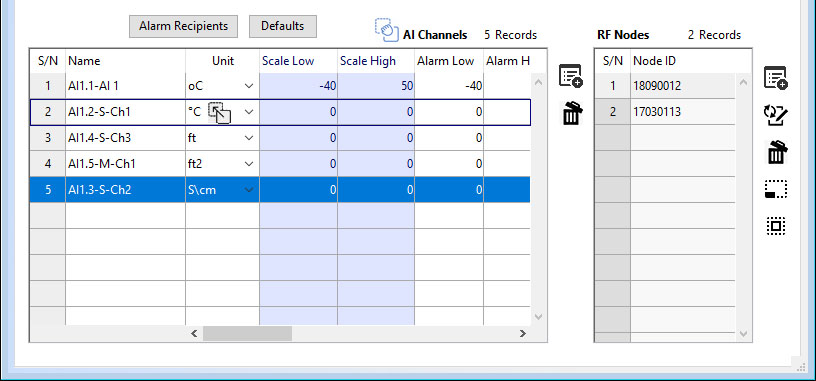Click the Node ID column header
816x381 pixels.
pos(683,61)
